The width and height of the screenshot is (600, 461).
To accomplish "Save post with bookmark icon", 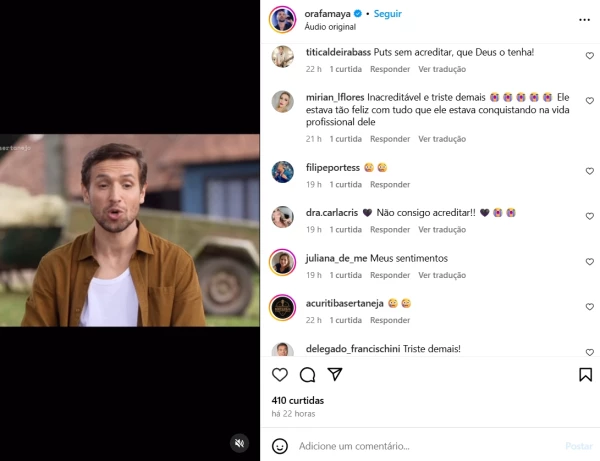I will coord(585,374).
